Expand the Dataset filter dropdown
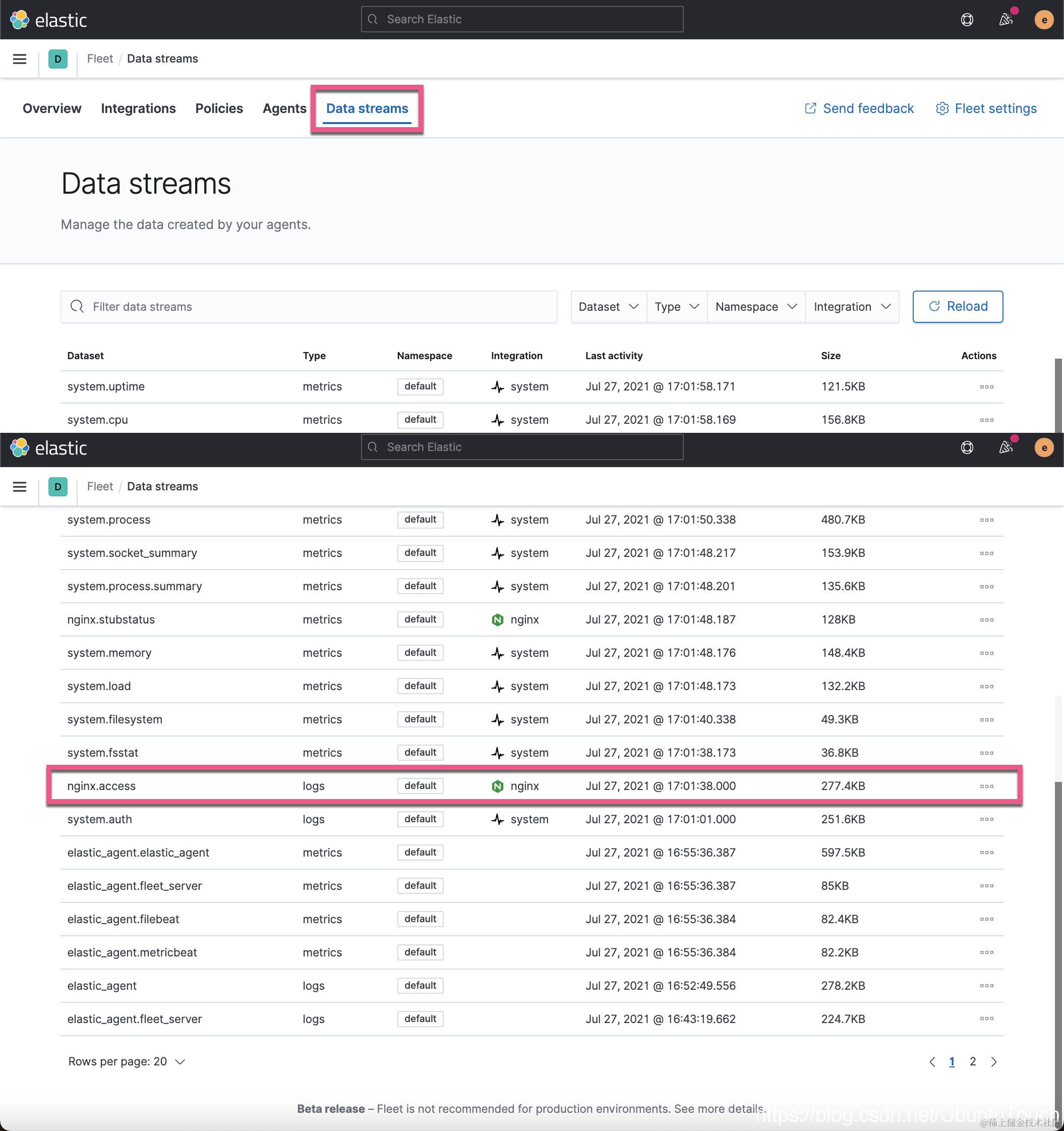Image resolution: width=1064 pixels, height=1131 pixels. 609,307
